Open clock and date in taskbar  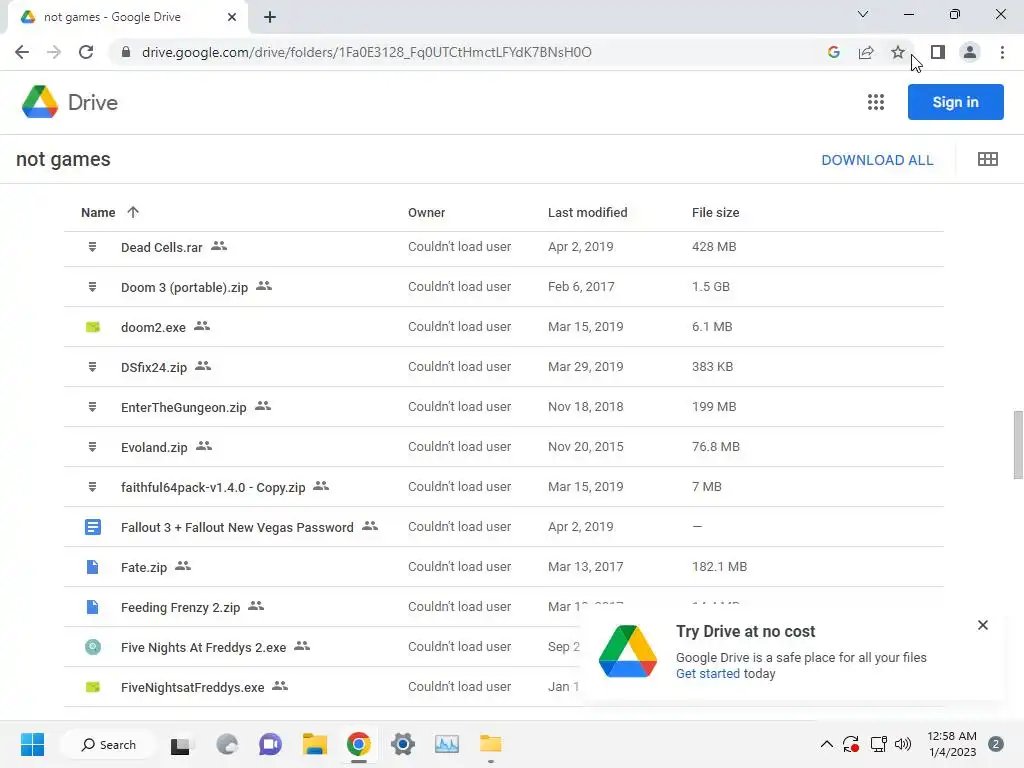(x=952, y=744)
